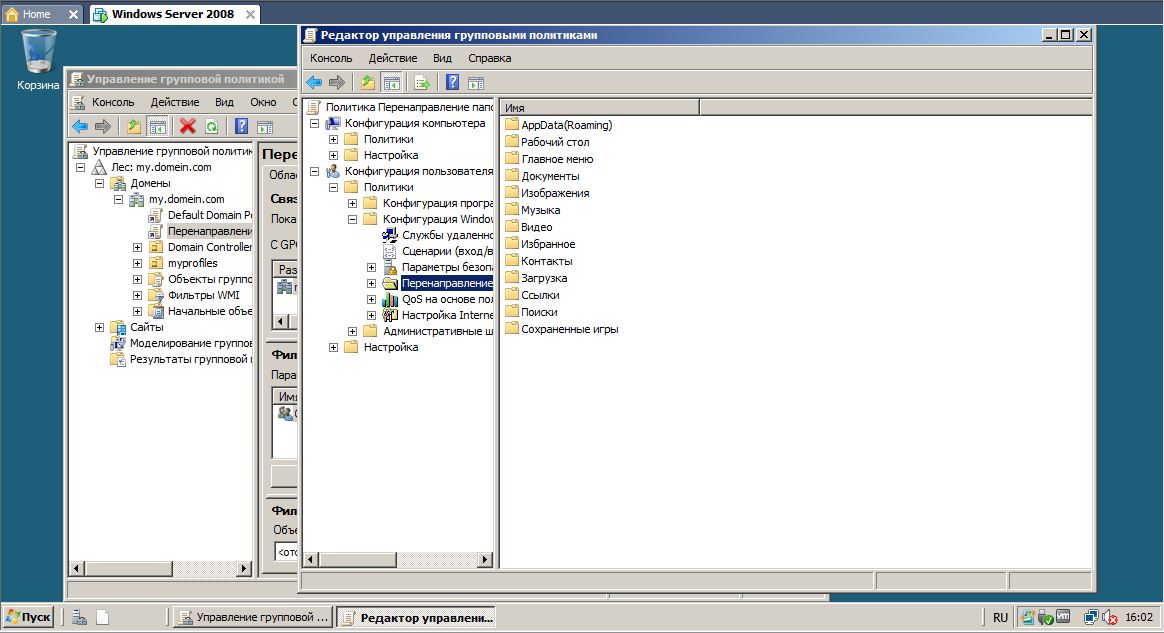Open the Сохраненные игры folder
This screenshot has height=633, width=1164.
tap(561, 329)
